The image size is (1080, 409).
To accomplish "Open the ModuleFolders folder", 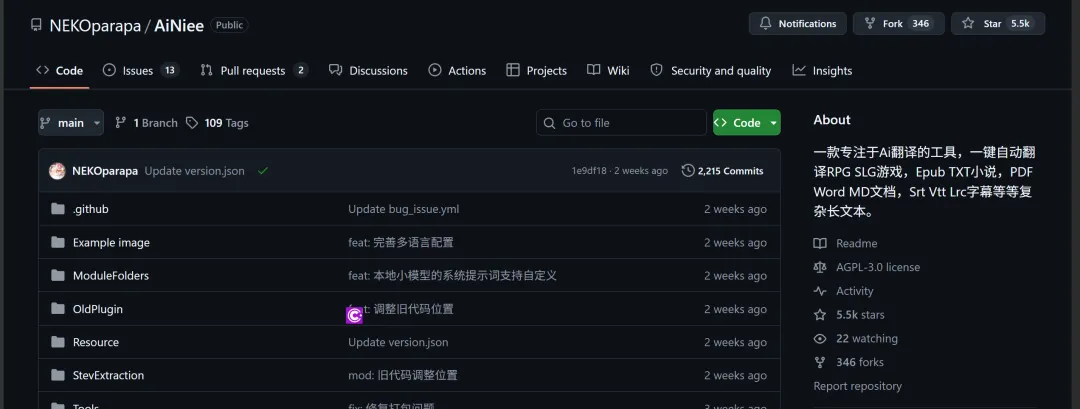I will point(111,275).
